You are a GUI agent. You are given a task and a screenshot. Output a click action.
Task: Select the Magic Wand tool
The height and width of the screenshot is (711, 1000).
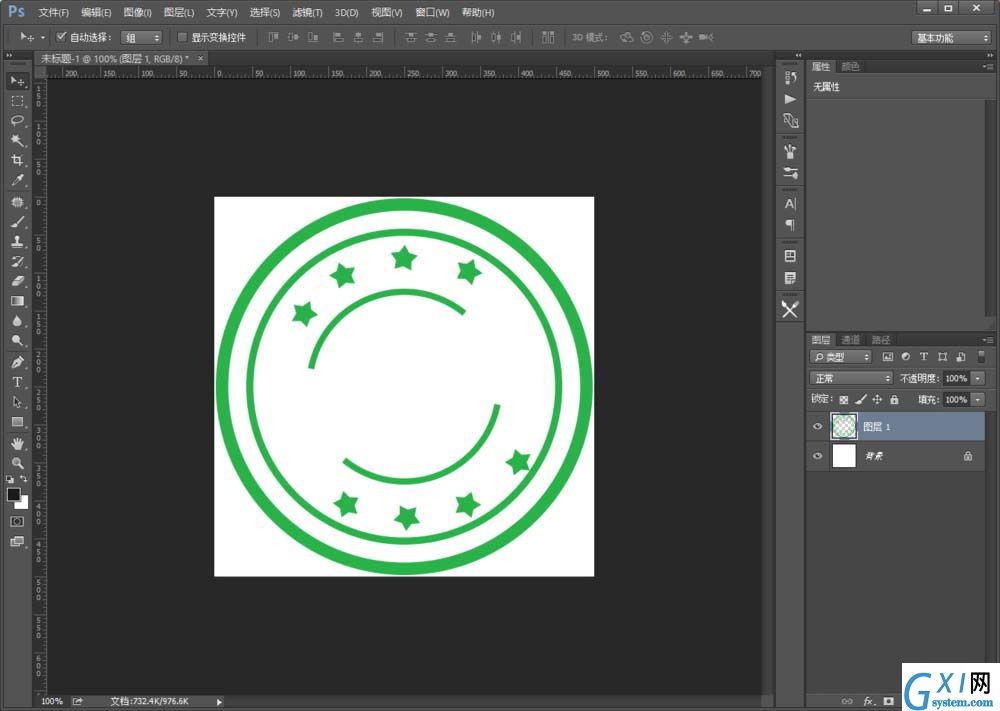(x=17, y=140)
